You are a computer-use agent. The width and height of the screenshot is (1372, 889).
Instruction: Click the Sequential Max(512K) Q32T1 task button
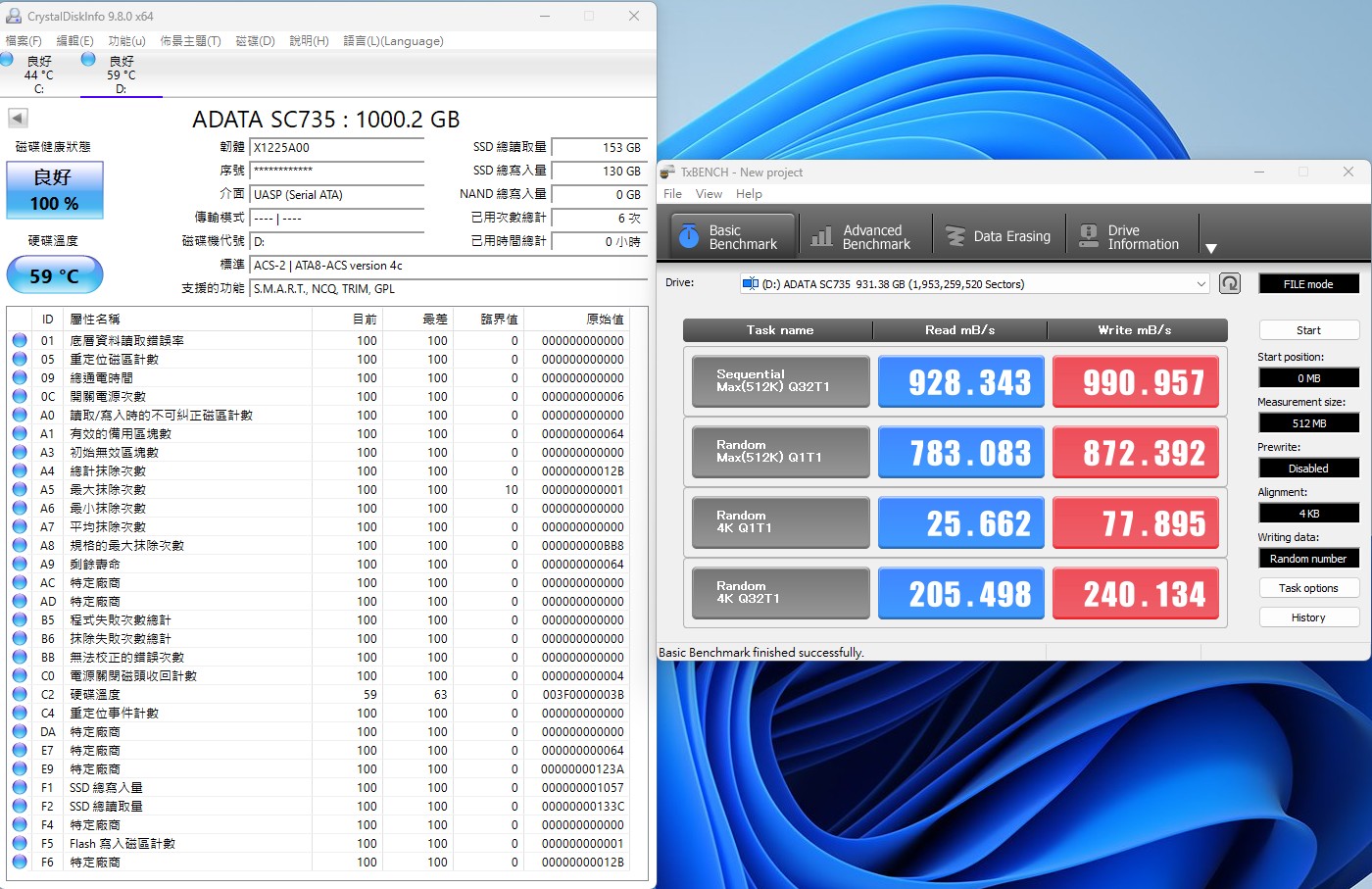coord(781,381)
